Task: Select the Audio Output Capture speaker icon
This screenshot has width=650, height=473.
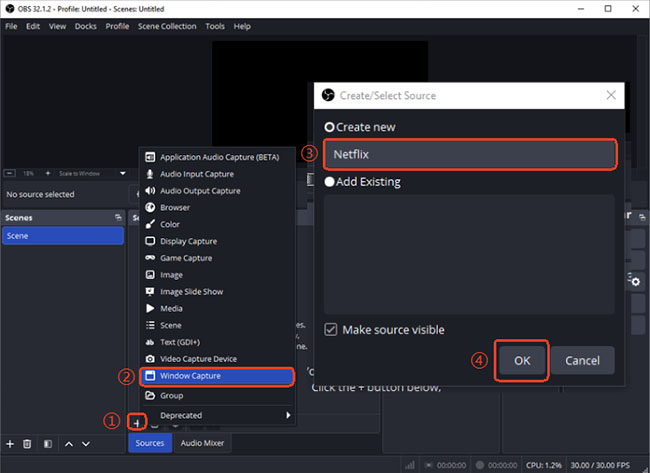Action: 150,191
